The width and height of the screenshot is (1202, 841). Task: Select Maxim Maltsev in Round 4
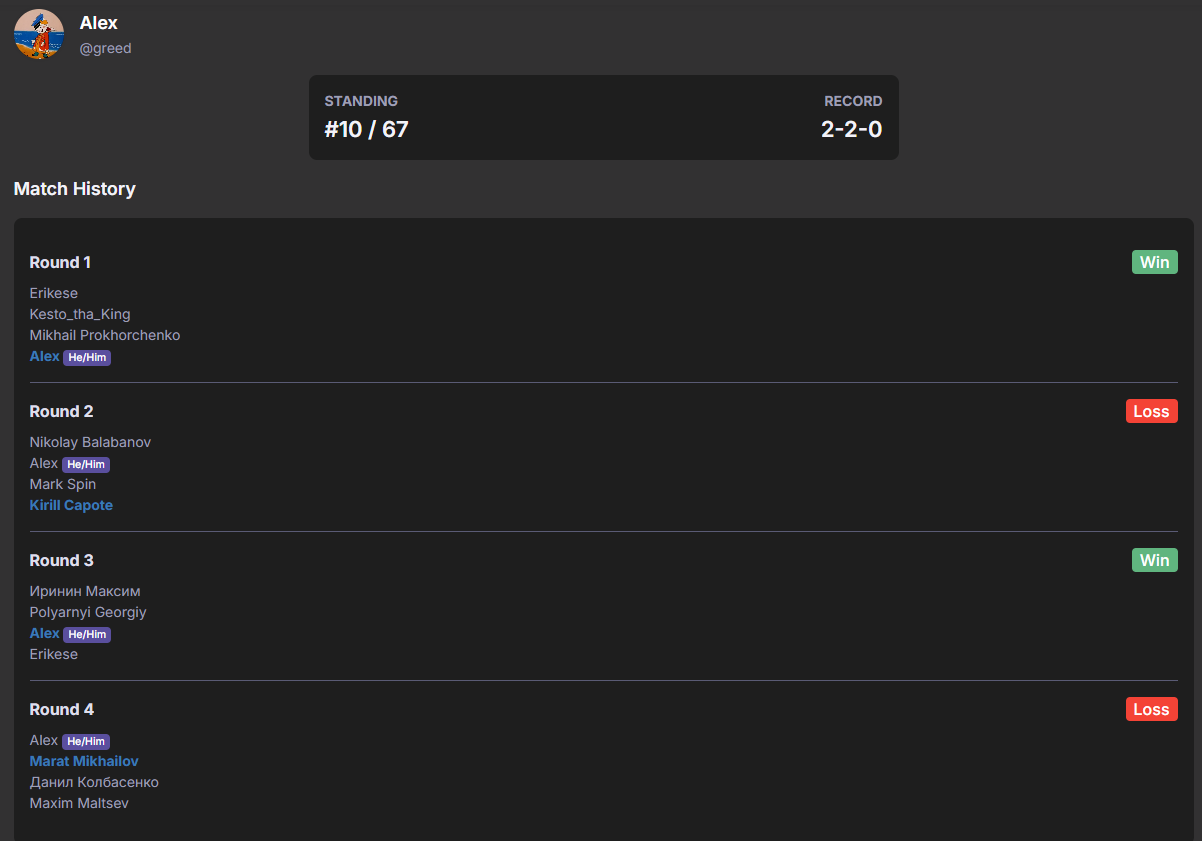coord(79,803)
